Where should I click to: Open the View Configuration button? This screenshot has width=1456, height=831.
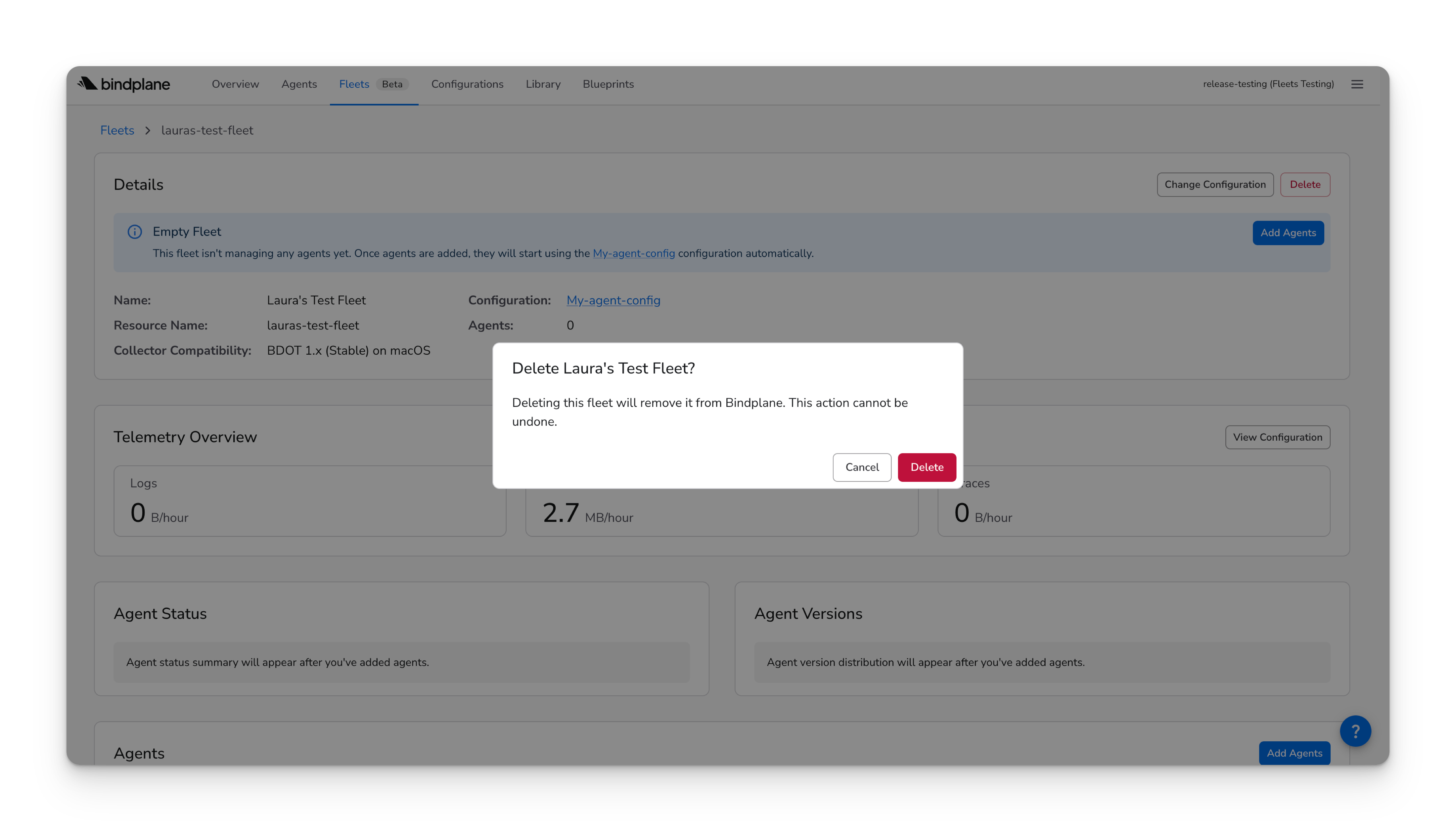click(1277, 437)
